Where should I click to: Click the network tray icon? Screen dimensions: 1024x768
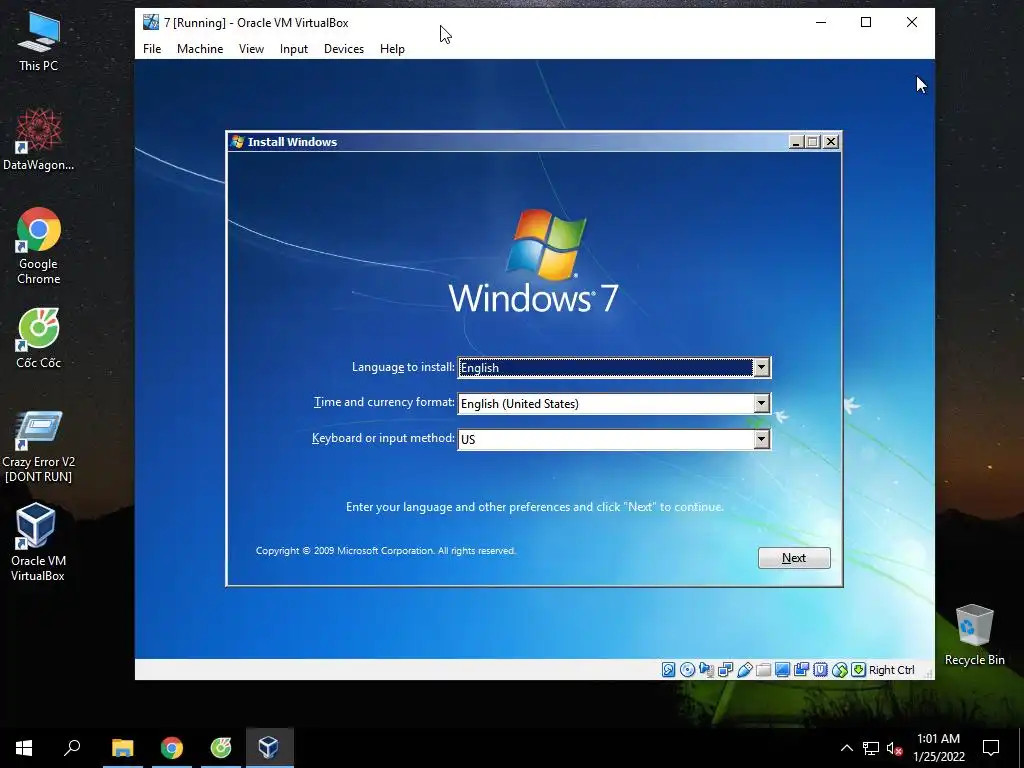871,748
